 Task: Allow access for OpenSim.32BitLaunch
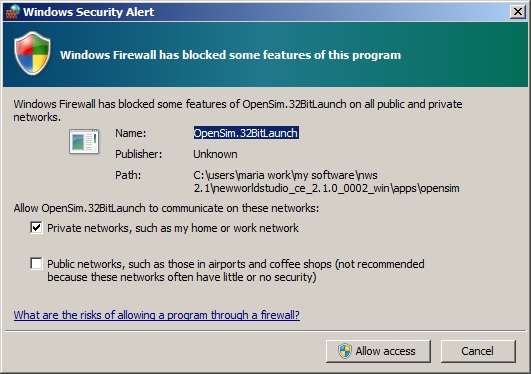[378, 351]
